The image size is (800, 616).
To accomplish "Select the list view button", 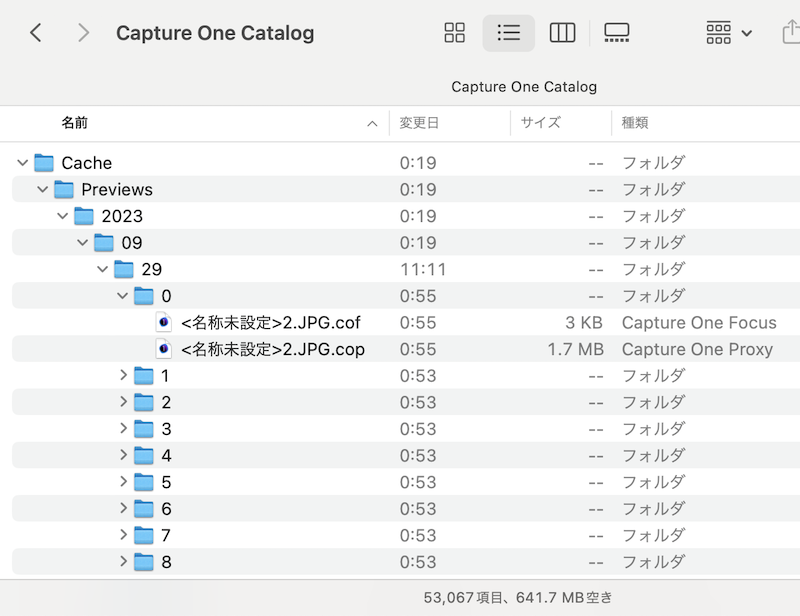I will coord(508,33).
